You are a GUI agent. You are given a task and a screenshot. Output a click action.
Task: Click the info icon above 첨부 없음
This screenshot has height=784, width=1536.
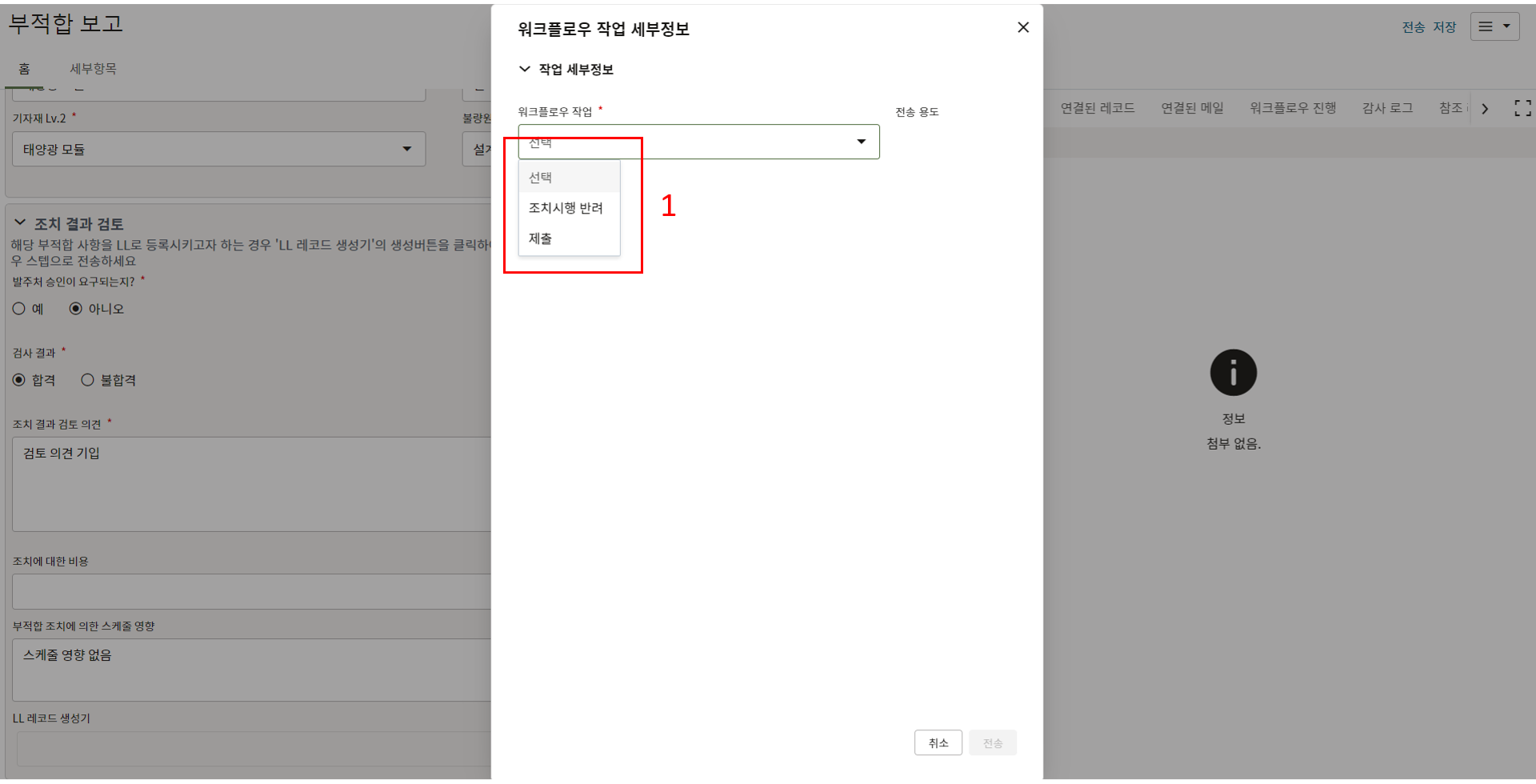pyautogui.click(x=1233, y=373)
